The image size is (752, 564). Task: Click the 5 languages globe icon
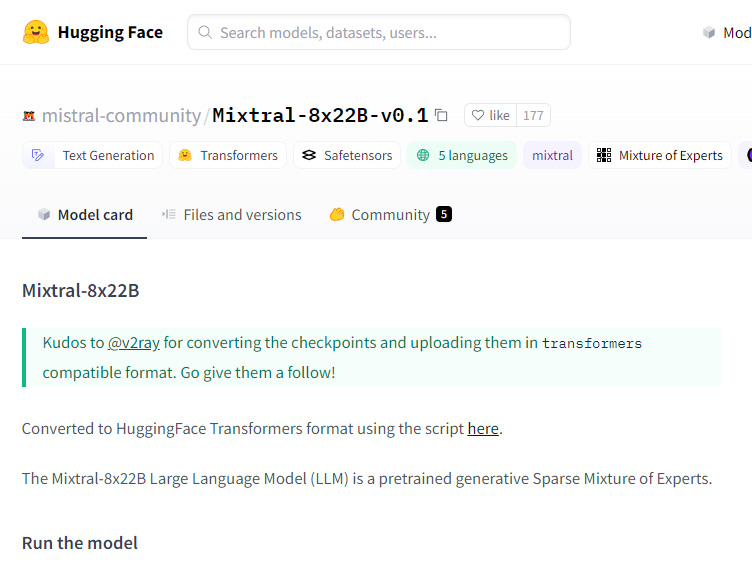click(423, 155)
